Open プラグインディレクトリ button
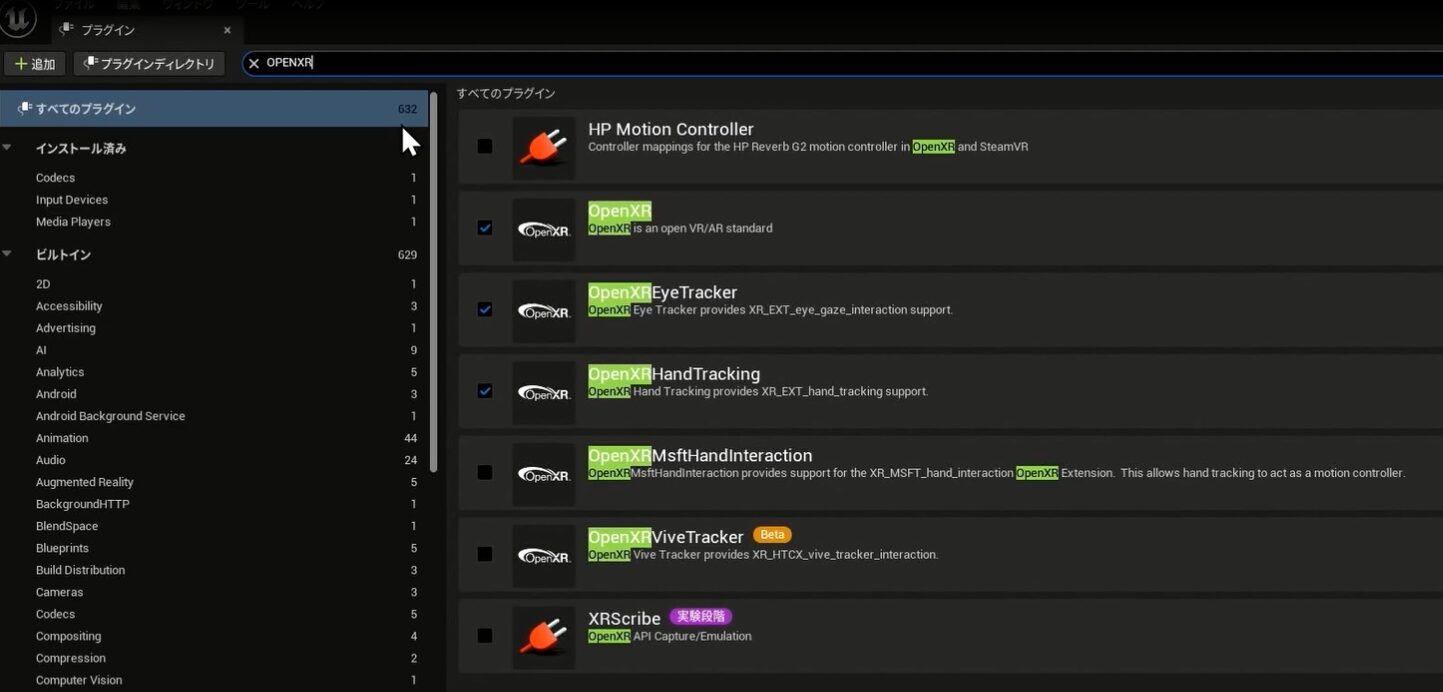This screenshot has height=692, width=1443. pos(149,64)
